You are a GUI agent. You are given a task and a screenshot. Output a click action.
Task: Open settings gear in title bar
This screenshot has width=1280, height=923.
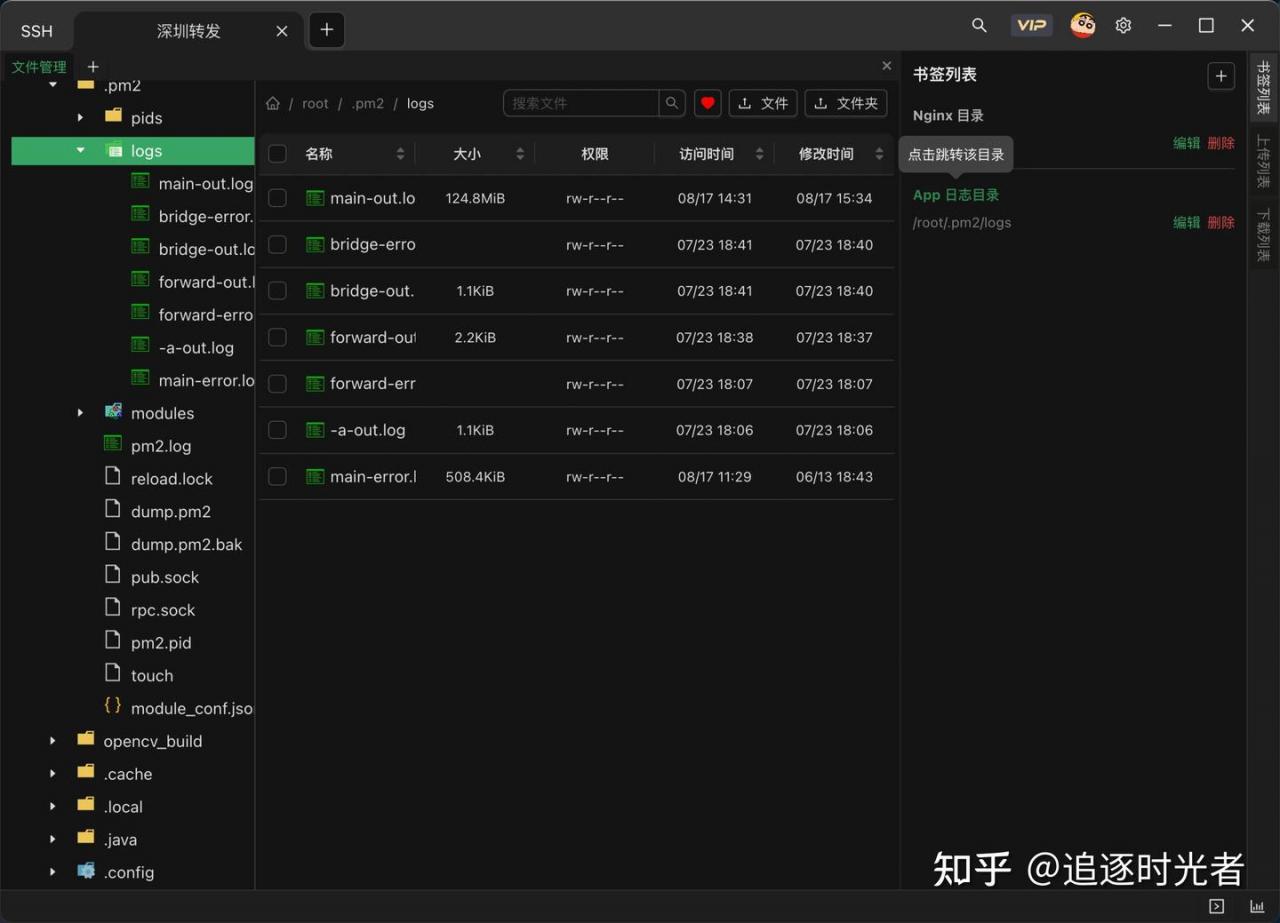[1123, 26]
